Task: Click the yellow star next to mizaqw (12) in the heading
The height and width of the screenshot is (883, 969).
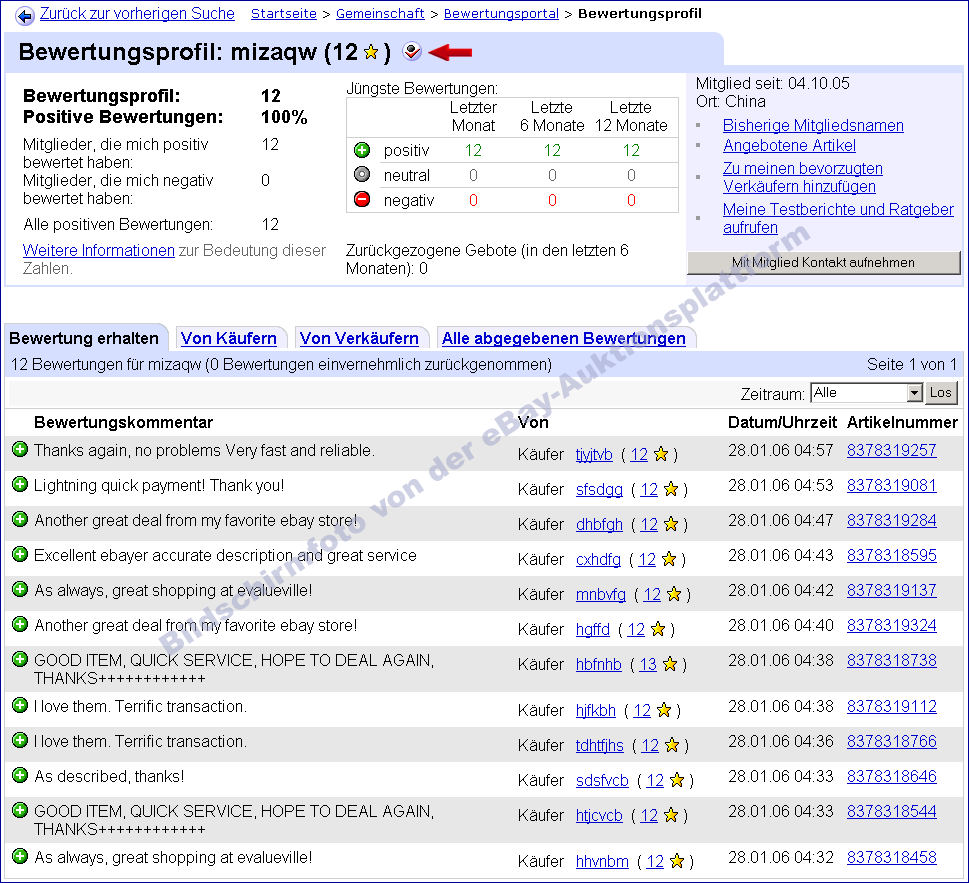Action: click(x=371, y=52)
